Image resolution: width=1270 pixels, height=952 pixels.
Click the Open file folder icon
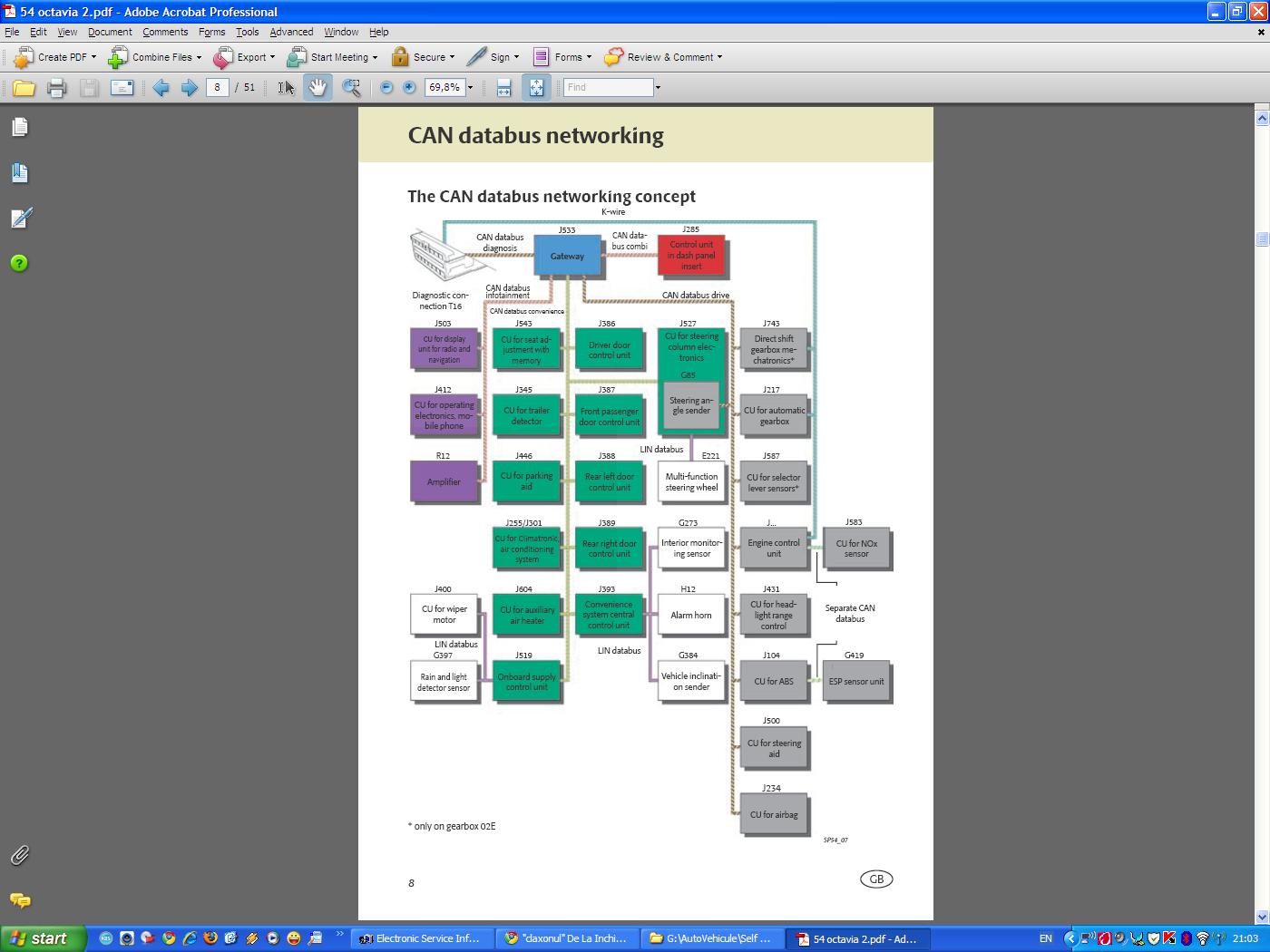point(24,88)
